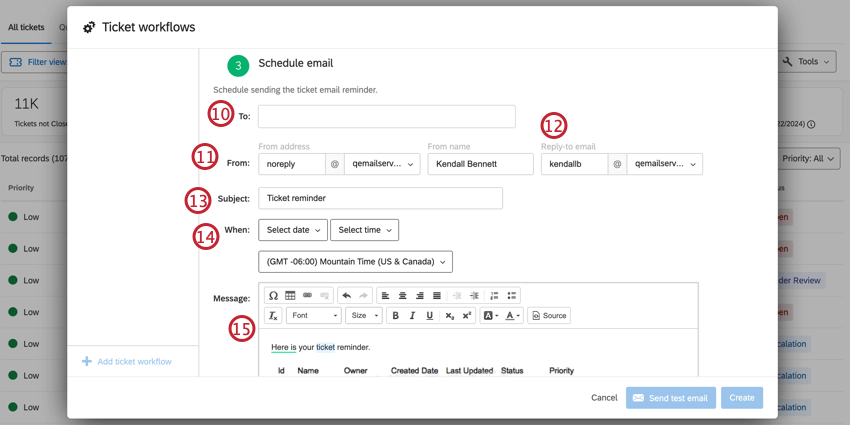Justify the message text

[436, 295]
